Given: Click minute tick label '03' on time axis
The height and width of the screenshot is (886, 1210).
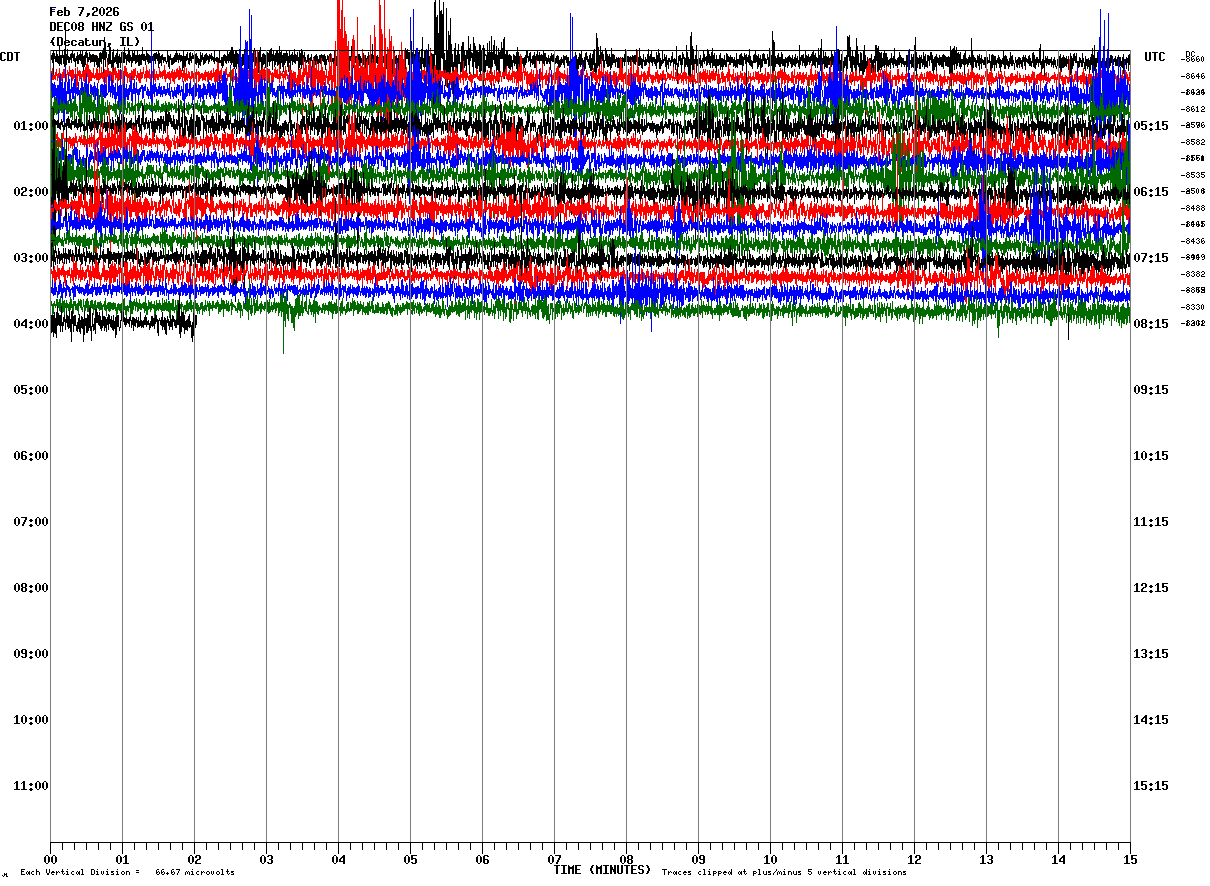Looking at the screenshot, I should coord(266,859).
